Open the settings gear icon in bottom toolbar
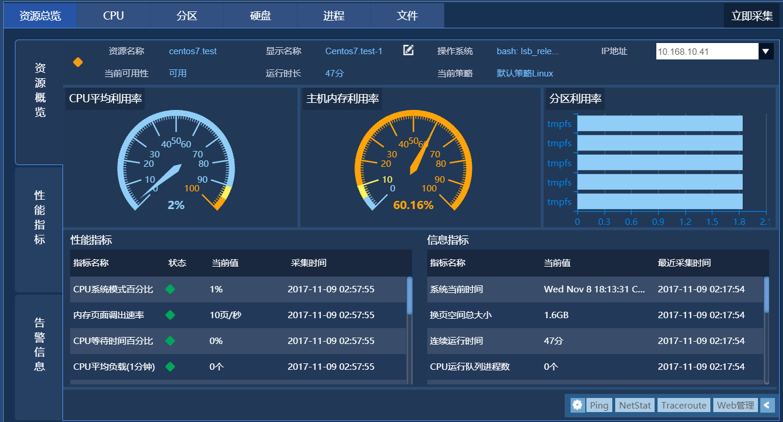 pyautogui.click(x=577, y=405)
